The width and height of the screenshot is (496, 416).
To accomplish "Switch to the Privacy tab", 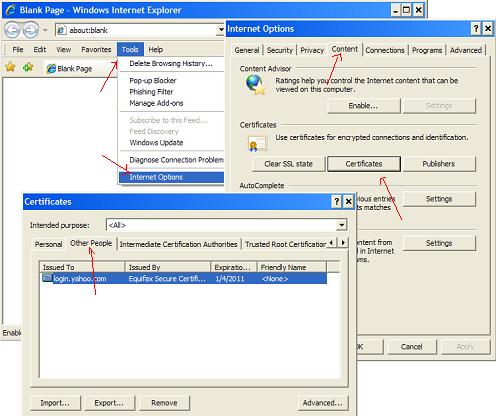I will (x=312, y=50).
